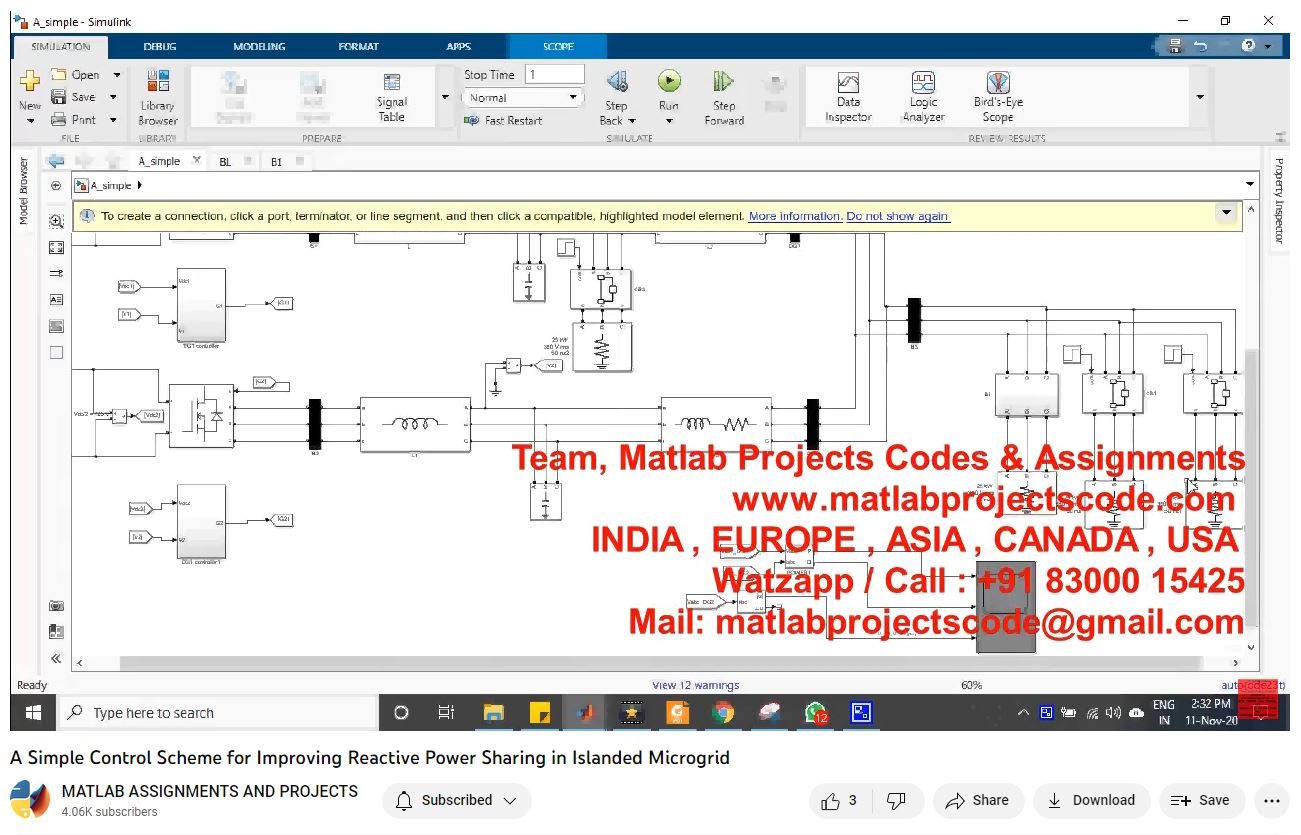Expand the Review Results gallery arrow

(x=1199, y=97)
